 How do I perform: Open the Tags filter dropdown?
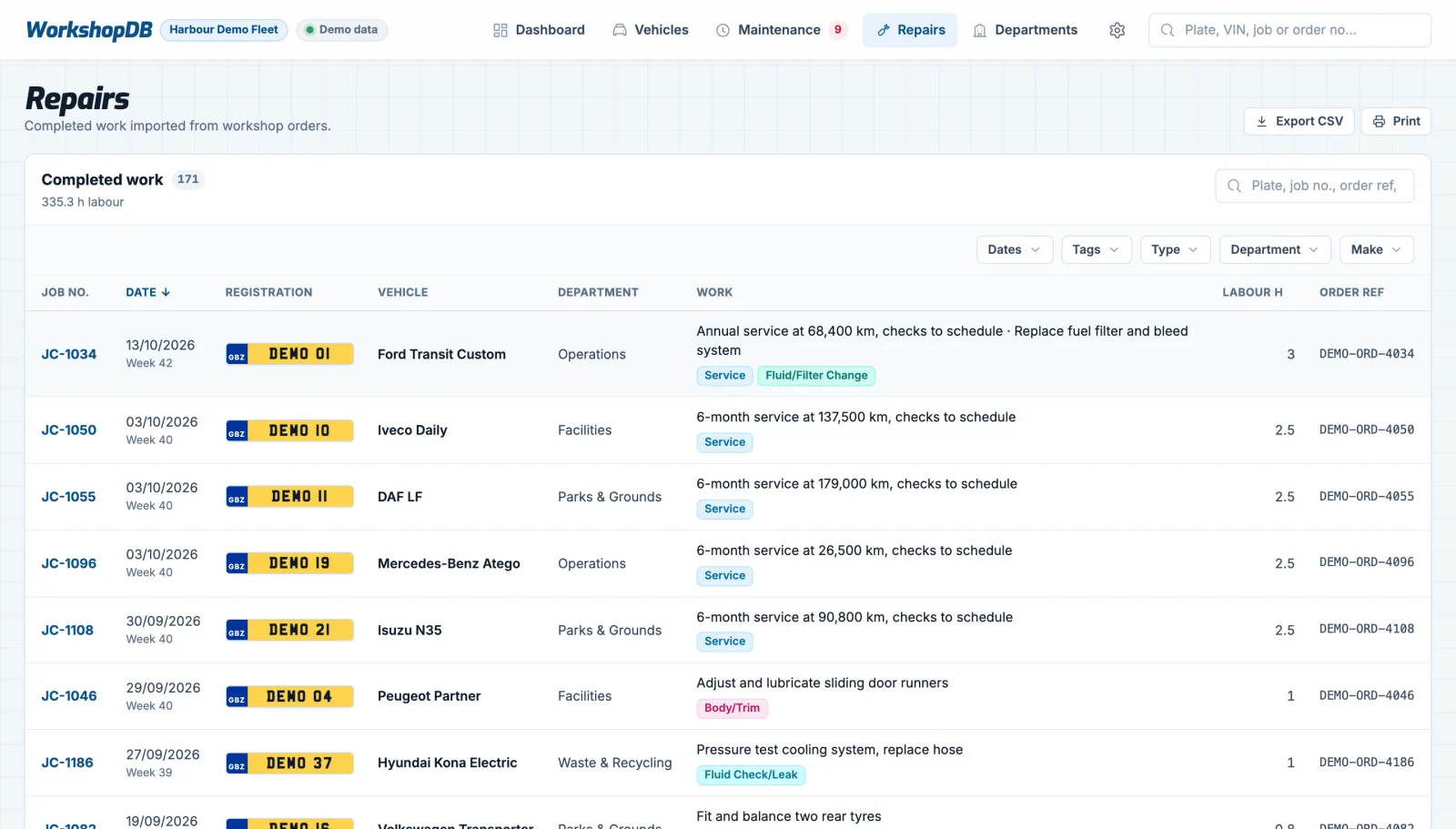click(1097, 249)
